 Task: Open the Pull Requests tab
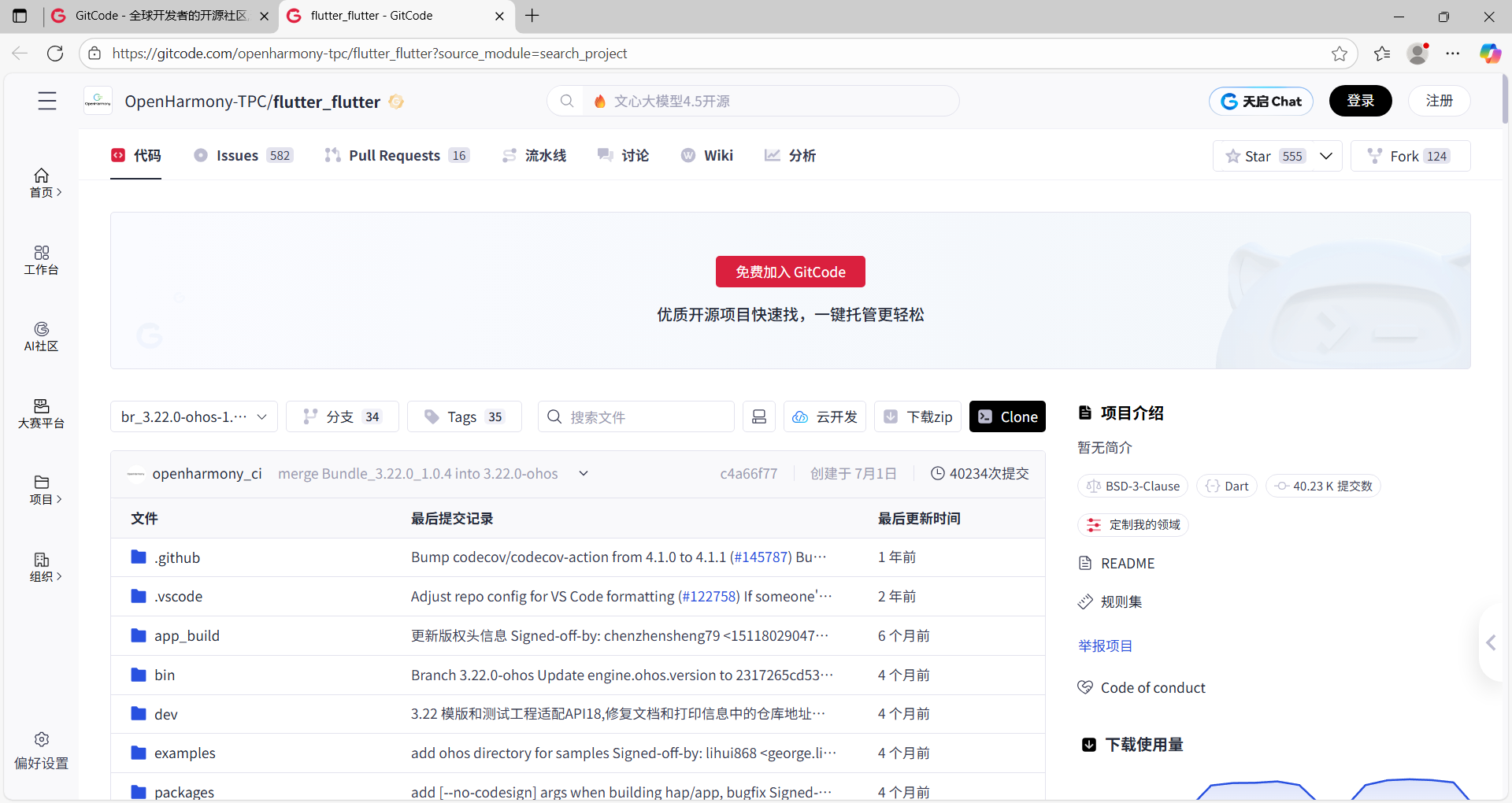(x=397, y=155)
